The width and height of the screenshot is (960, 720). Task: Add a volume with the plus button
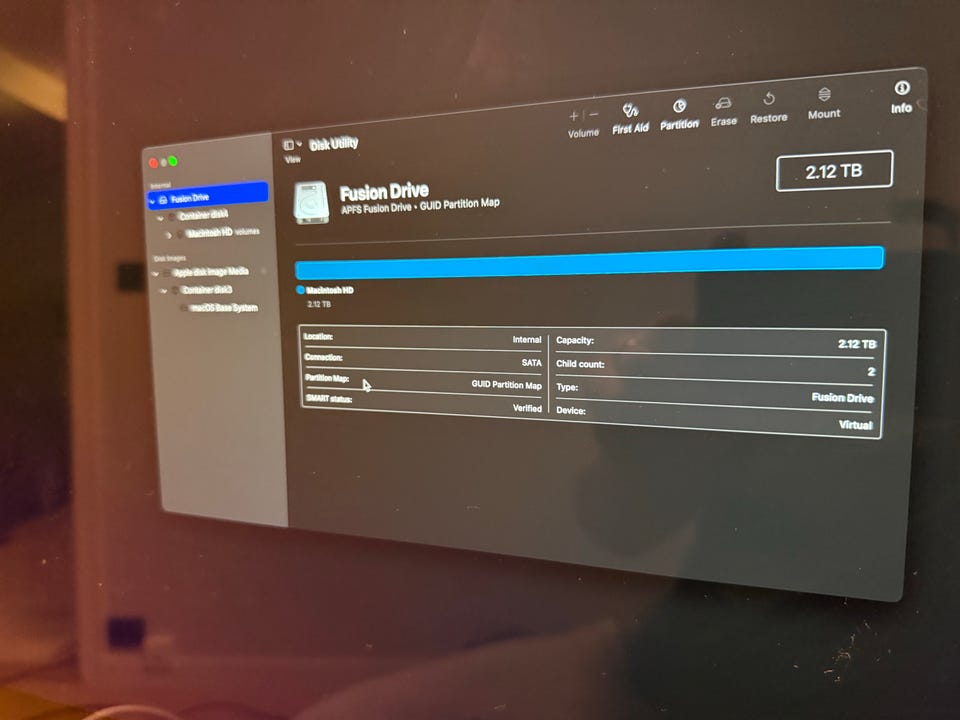574,116
